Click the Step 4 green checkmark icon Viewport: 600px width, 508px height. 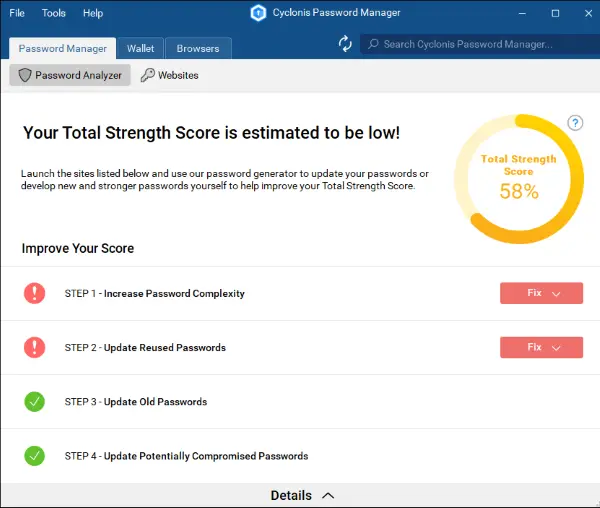[x=34, y=456]
